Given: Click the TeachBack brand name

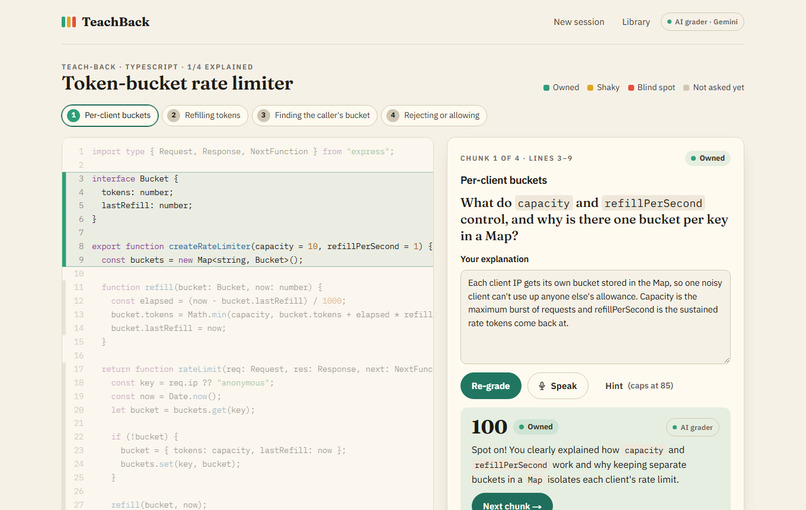Looking at the screenshot, I should pos(116,22).
